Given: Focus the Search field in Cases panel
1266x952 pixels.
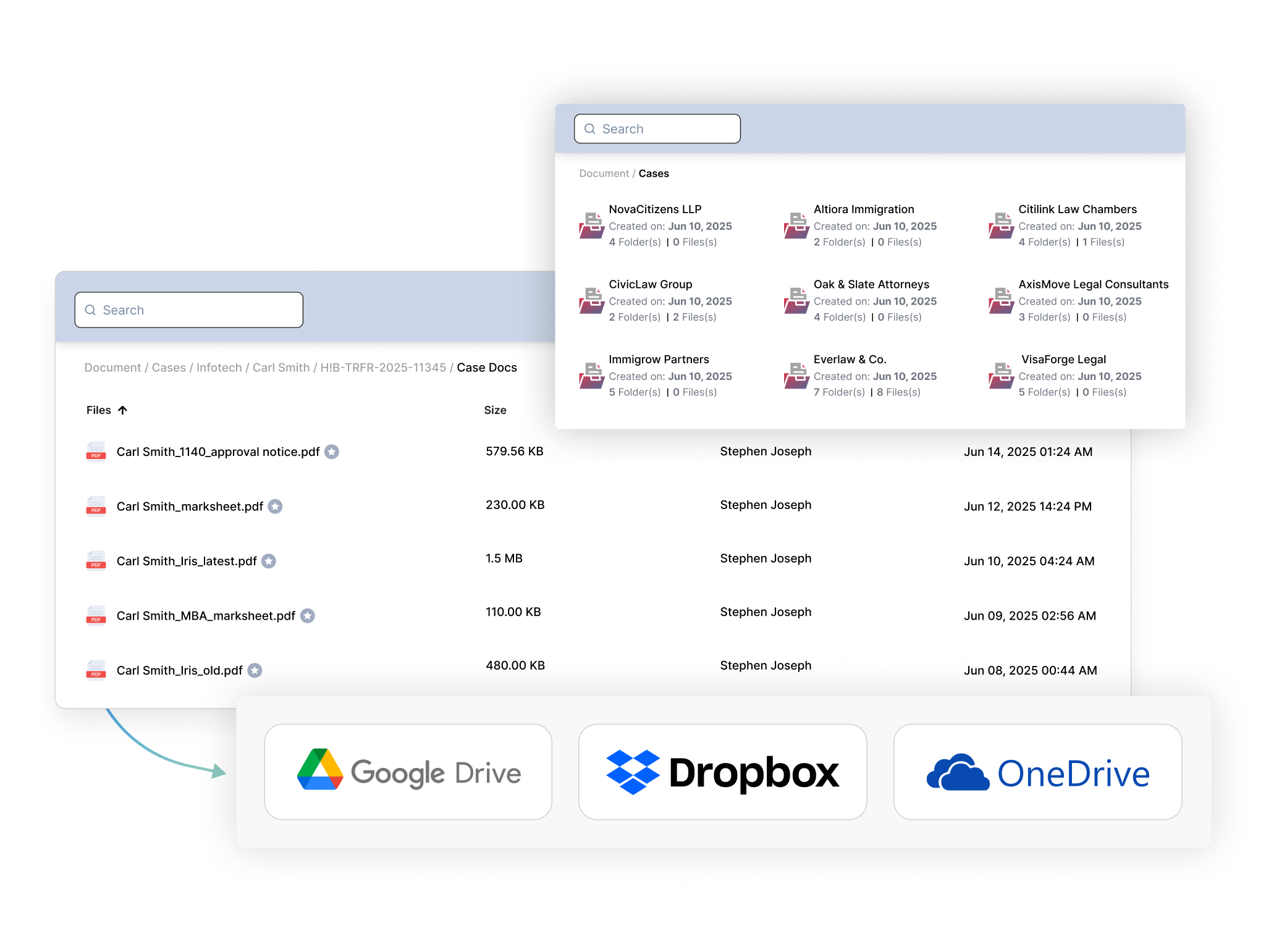Looking at the screenshot, I should coord(657,128).
